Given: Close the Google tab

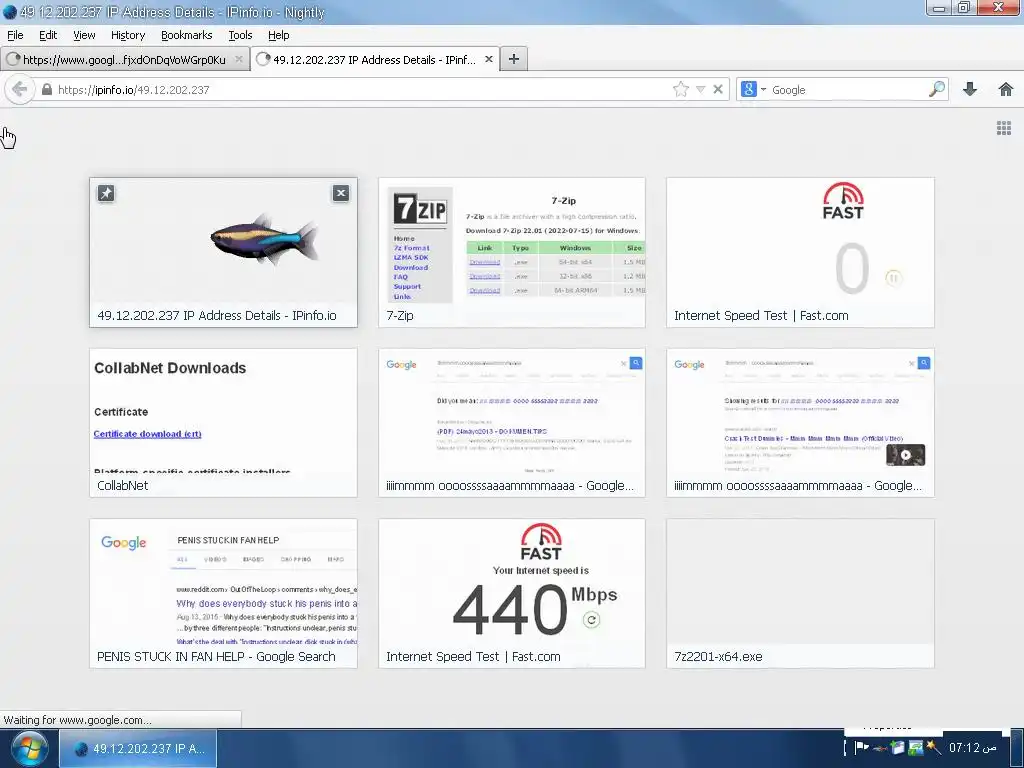Looking at the screenshot, I should (239, 59).
